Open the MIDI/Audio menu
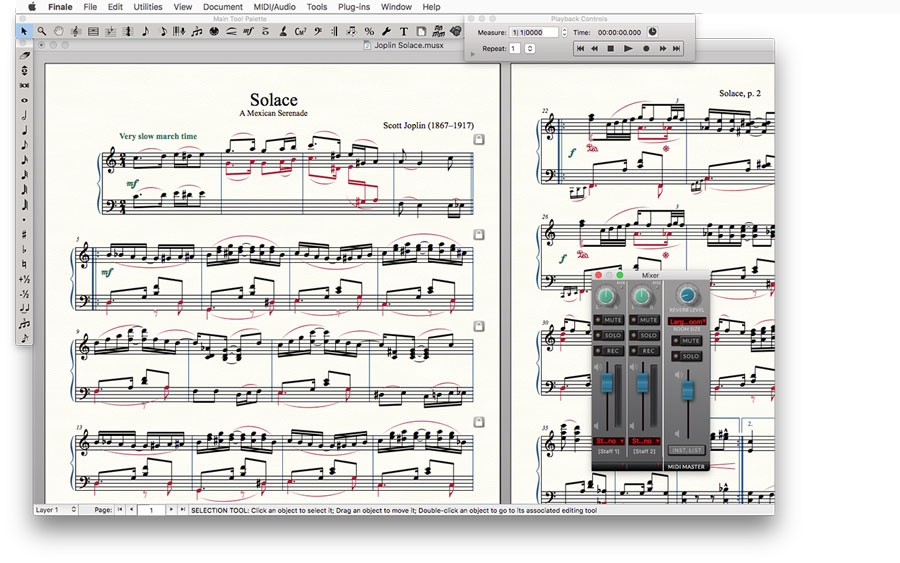Screen dimensions: 900x563 click(x=274, y=7)
